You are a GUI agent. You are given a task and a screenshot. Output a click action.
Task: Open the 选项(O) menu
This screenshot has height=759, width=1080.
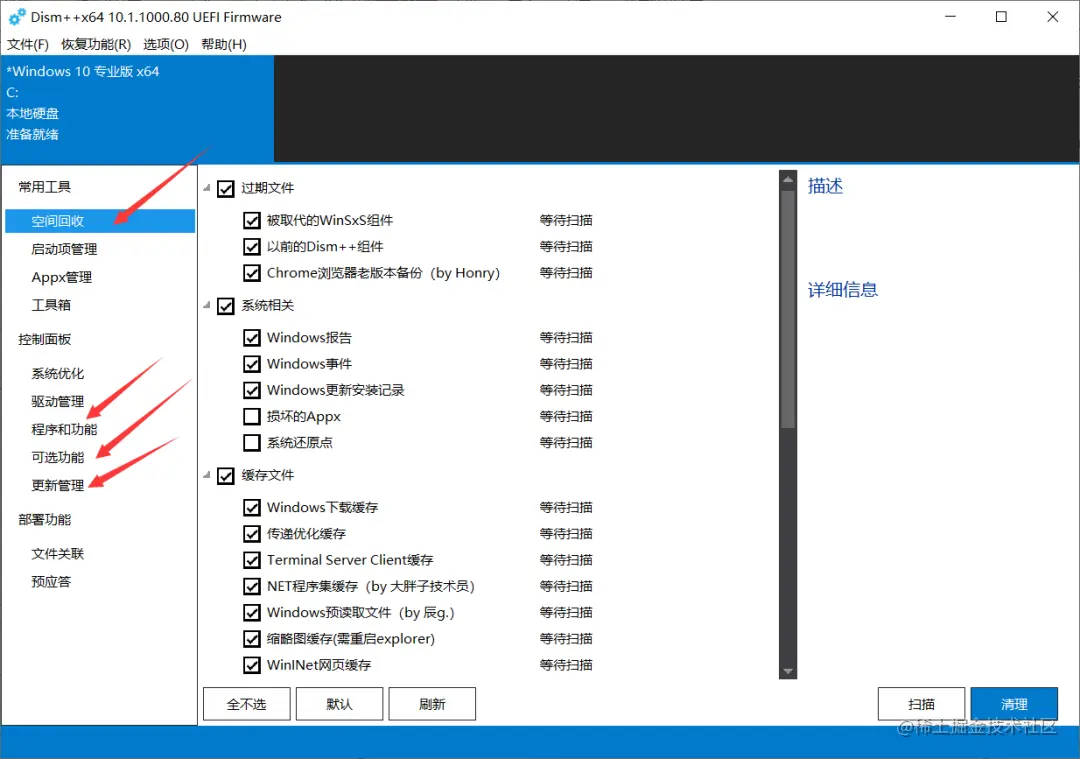point(166,44)
